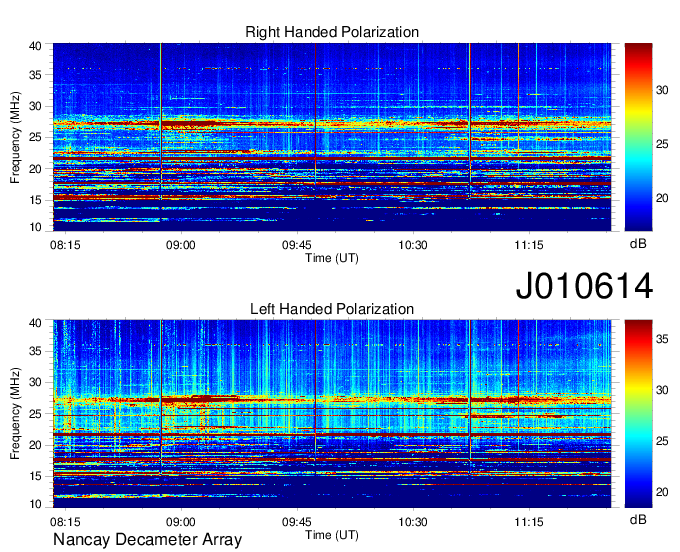Click the bottom panel 'Frequency (MHz)' axis label
The height and width of the screenshot is (552, 680).
(15, 414)
